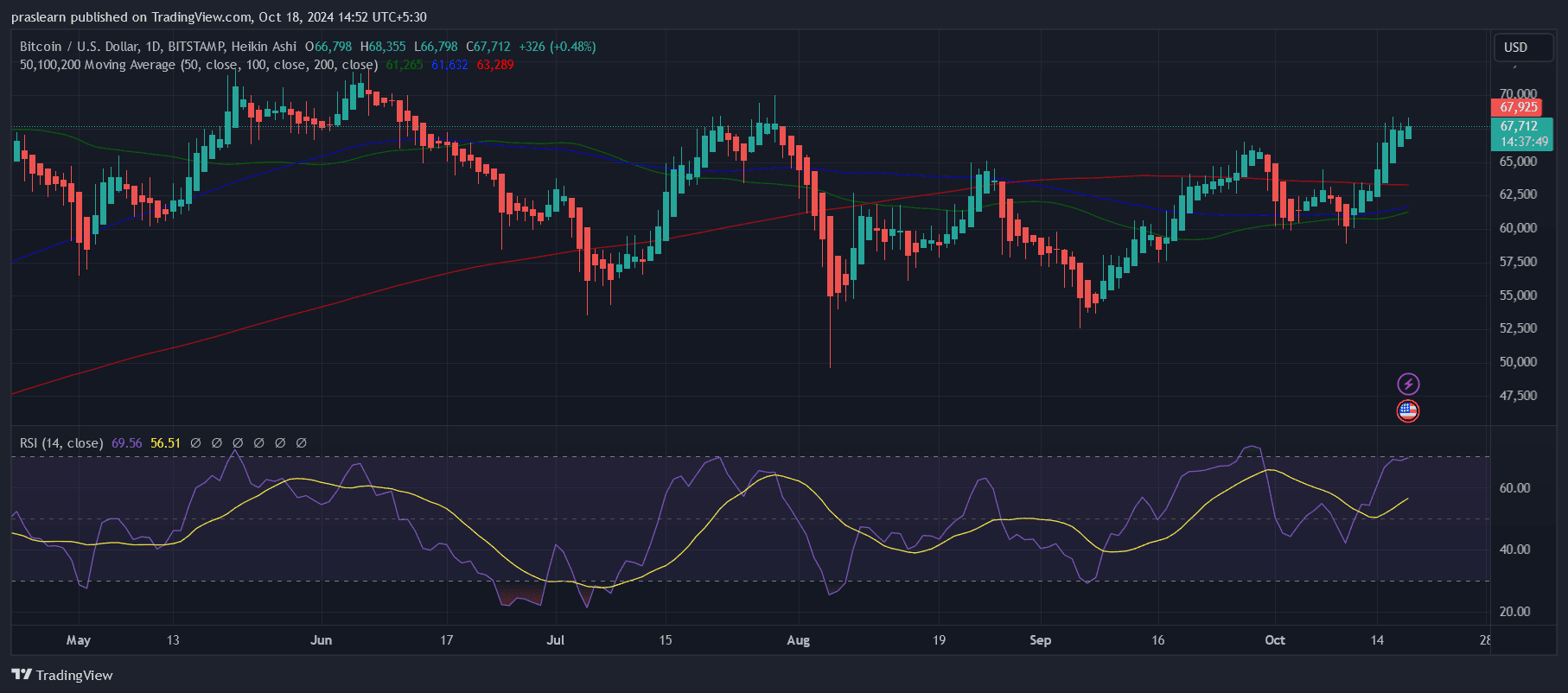The height and width of the screenshot is (693, 1568).
Task: Click the purple lightning bolt event icon
Action: [x=1408, y=384]
